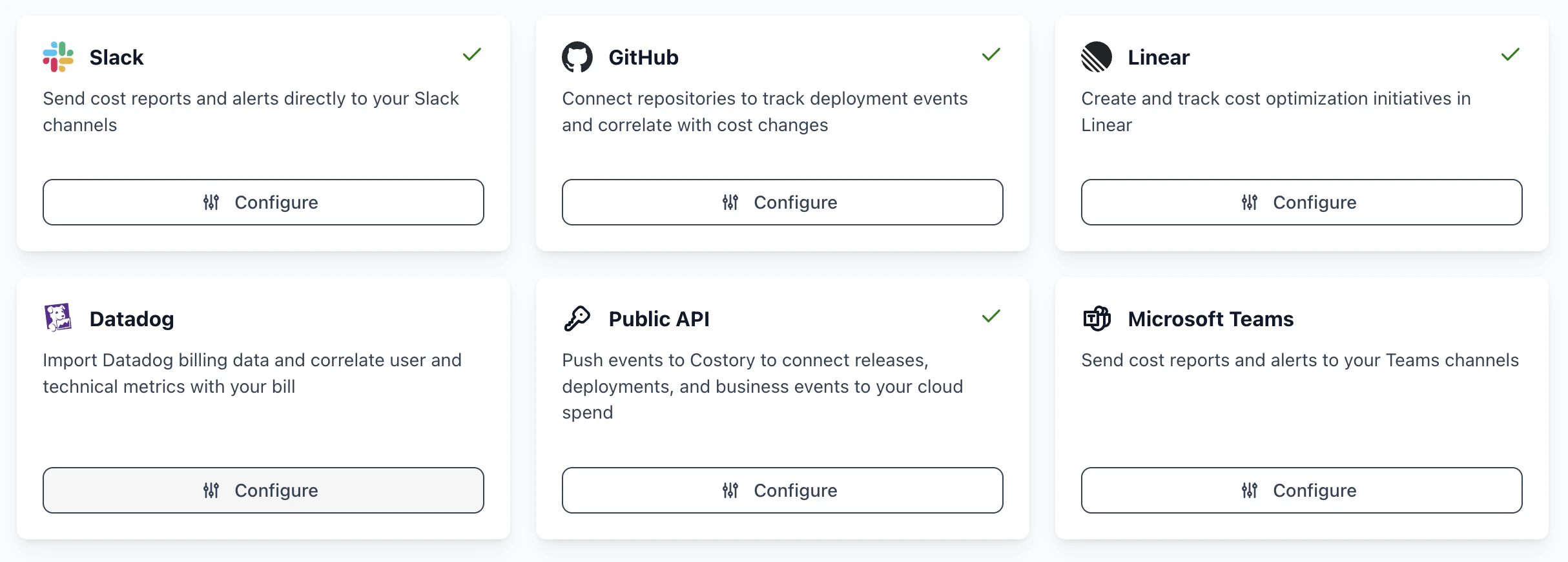Click the Microsoft Teams logo icon
This screenshot has width=1568, height=562.
pos(1097,318)
